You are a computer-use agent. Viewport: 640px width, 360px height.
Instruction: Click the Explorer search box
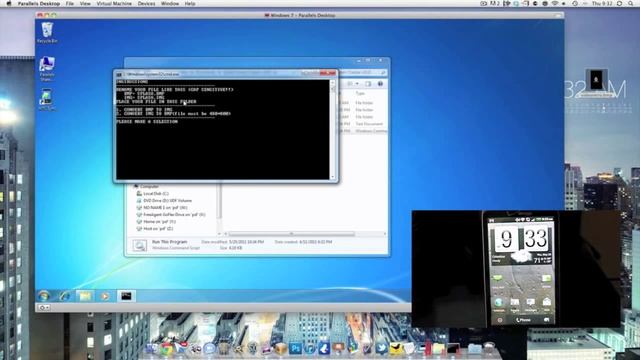click(x=363, y=73)
